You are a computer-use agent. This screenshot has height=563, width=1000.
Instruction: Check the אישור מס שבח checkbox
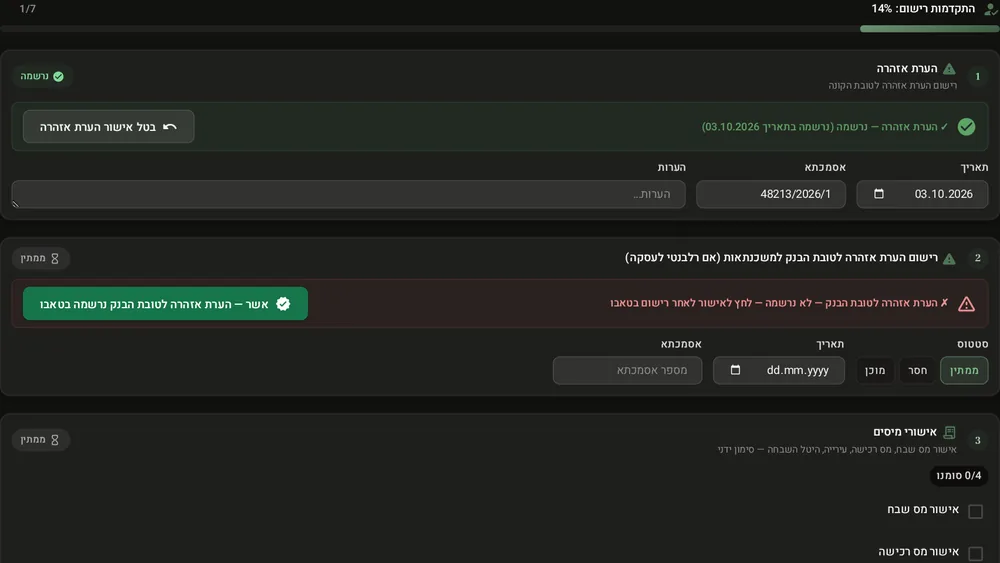pos(975,511)
